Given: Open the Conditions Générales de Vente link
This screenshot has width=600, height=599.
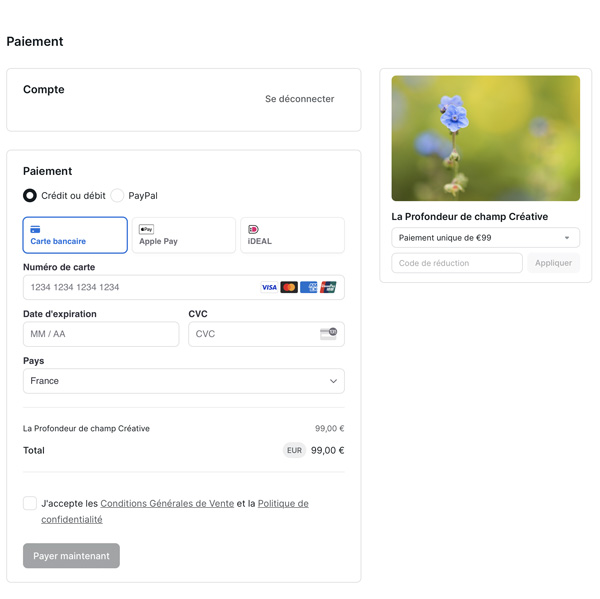Looking at the screenshot, I should click(x=167, y=504).
